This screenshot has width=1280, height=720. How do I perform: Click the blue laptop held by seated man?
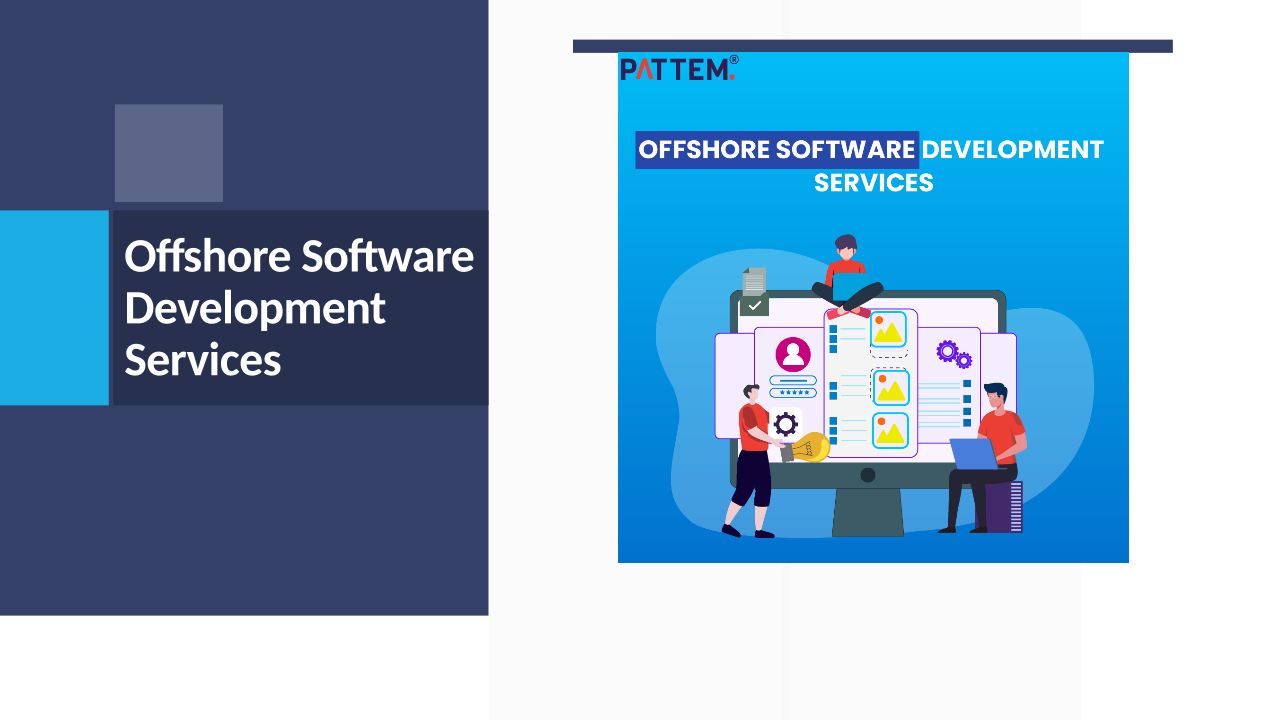point(972,453)
